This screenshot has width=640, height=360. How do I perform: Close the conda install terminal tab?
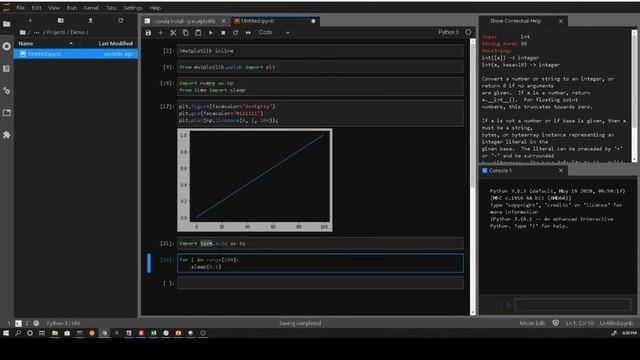point(223,21)
